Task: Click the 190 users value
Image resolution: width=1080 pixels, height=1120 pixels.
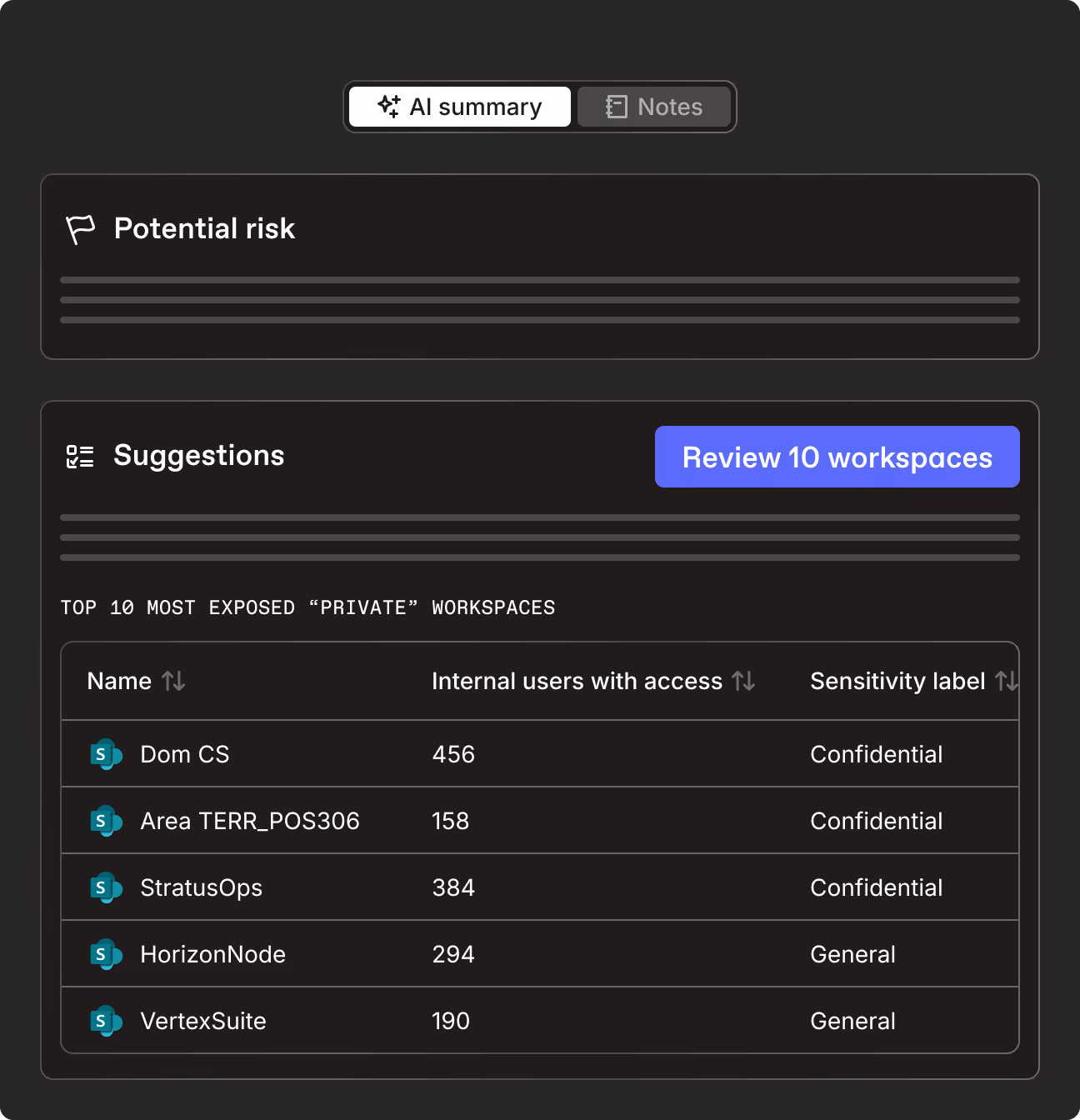Action: coord(451,1021)
